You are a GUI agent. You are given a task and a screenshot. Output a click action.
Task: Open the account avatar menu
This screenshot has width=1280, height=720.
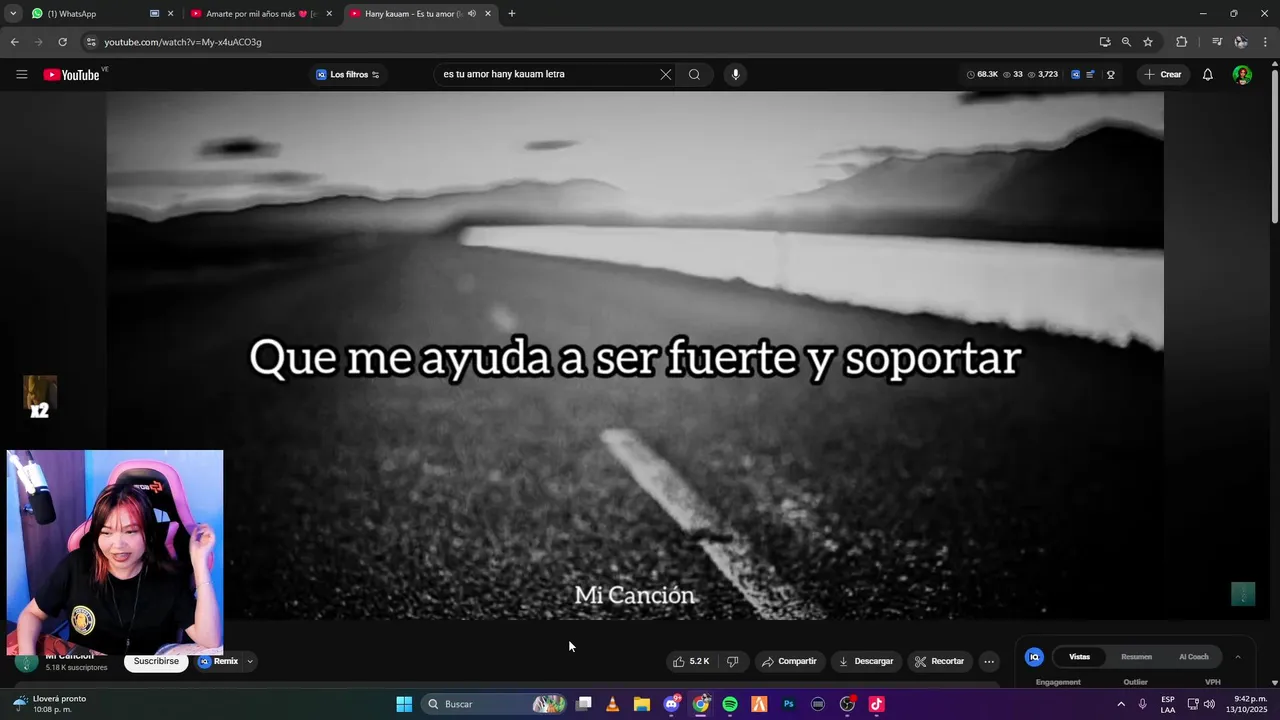1242,75
